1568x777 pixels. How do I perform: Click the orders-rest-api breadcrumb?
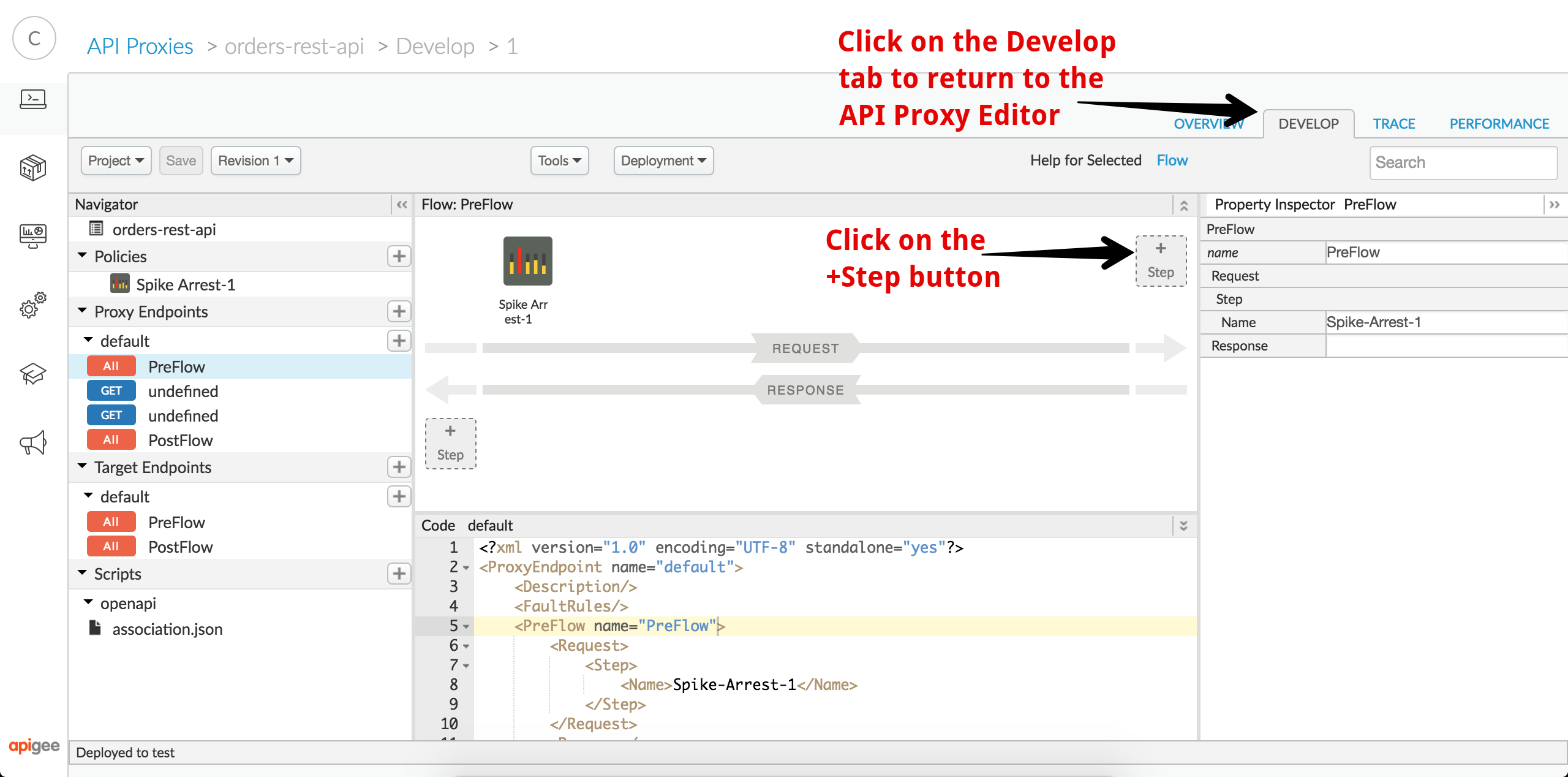(294, 46)
